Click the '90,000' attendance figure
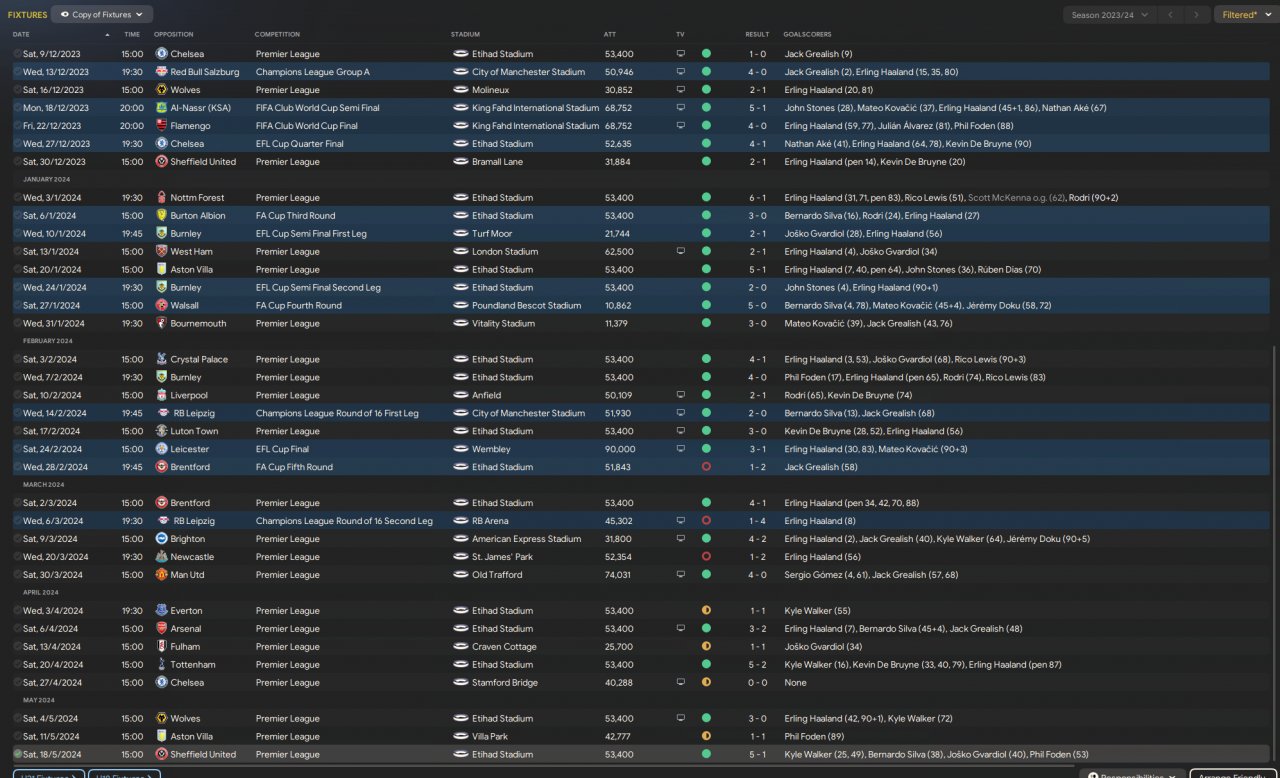This screenshot has width=1280, height=778. coord(620,450)
